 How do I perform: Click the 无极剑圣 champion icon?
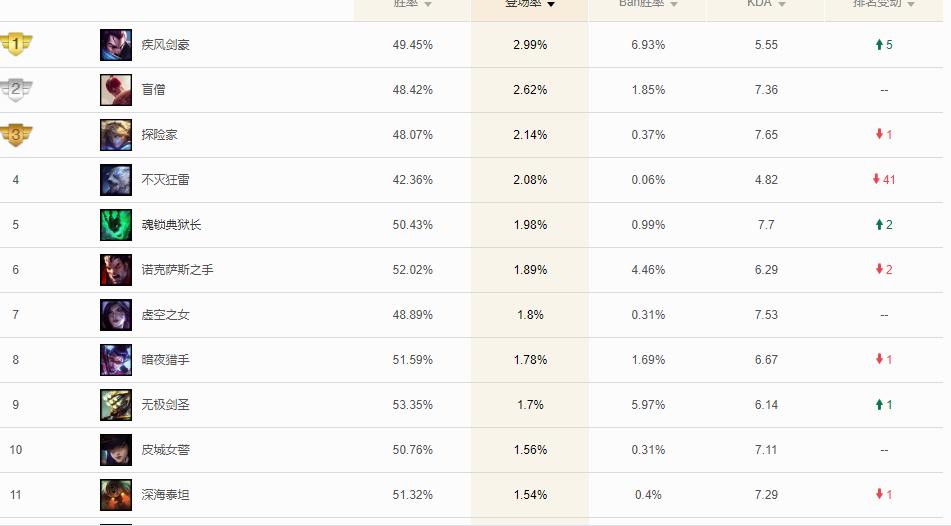[x=116, y=405]
